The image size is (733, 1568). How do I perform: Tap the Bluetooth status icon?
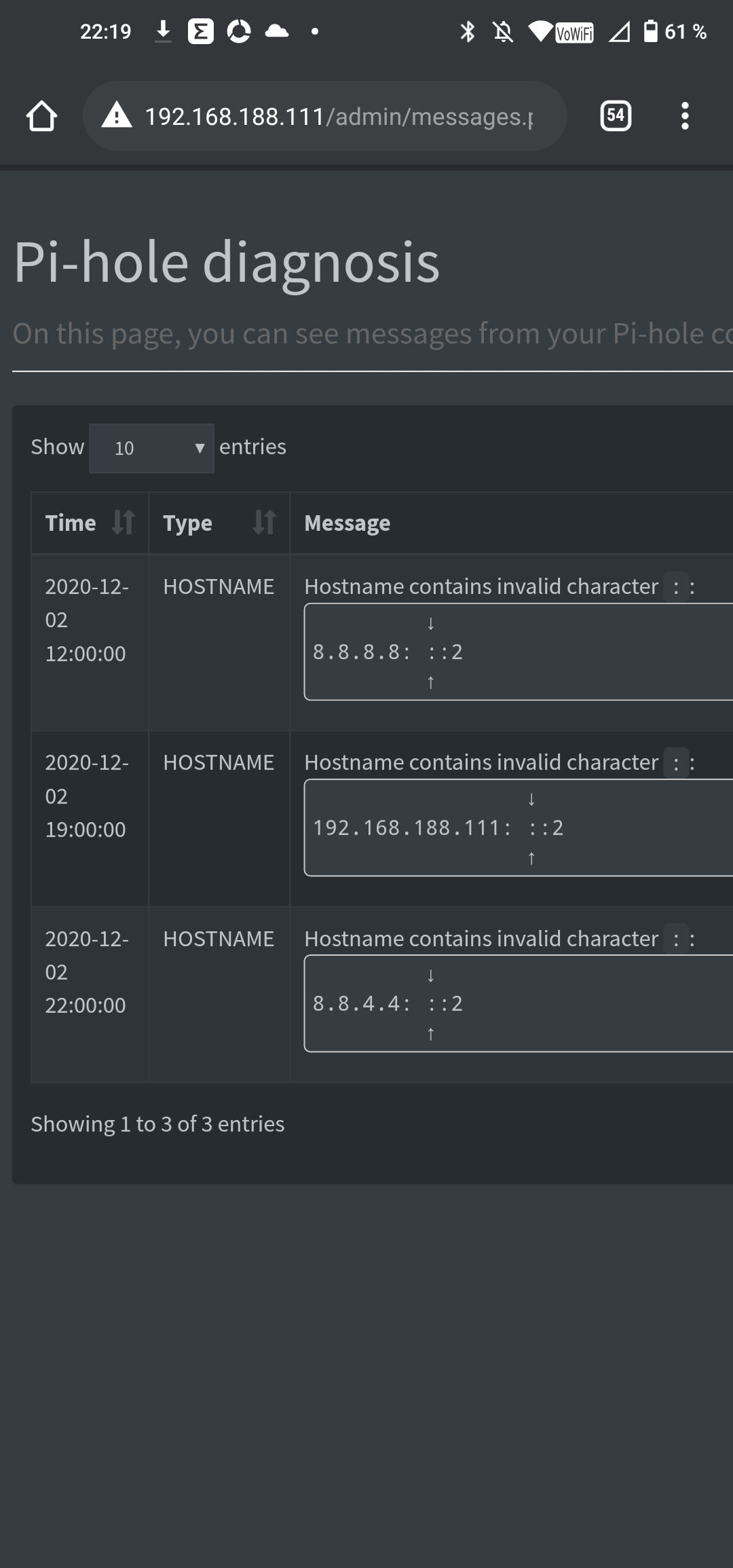468,31
